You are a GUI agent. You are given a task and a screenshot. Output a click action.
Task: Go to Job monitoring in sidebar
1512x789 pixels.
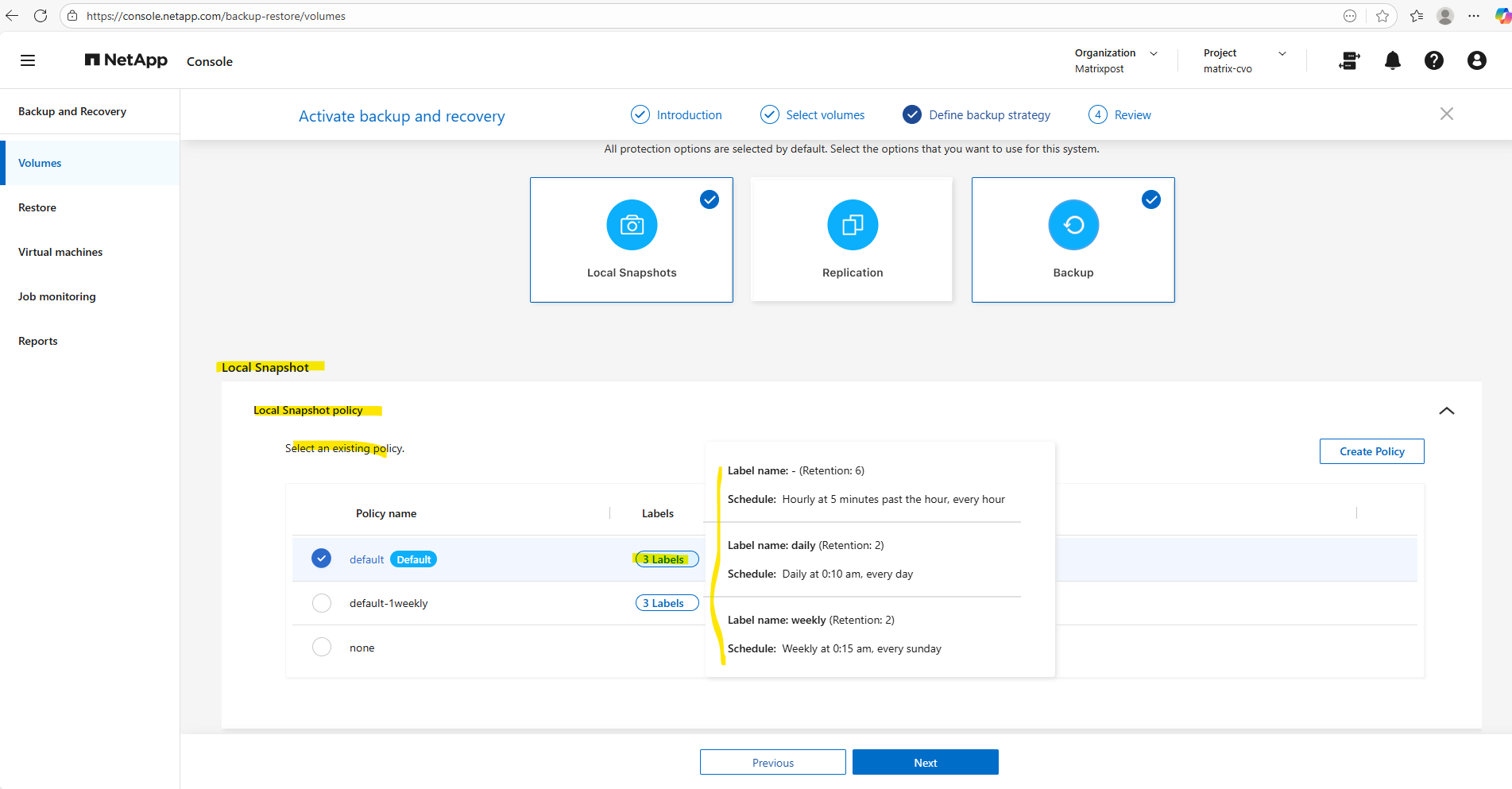56,296
